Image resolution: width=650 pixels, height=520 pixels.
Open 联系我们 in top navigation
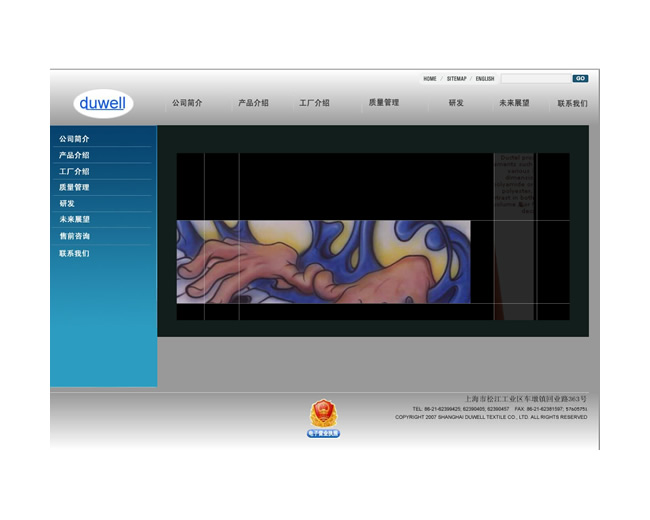tap(572, 103)
